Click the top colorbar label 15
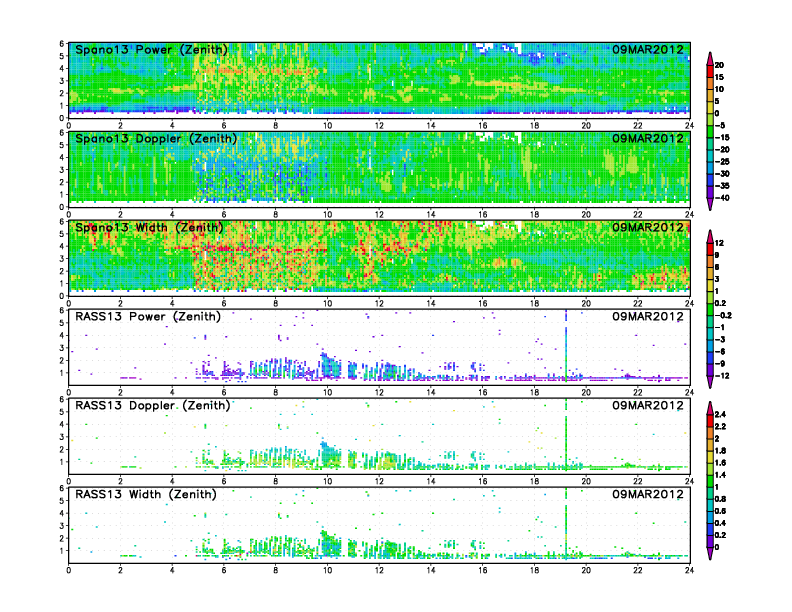The image size is (792, 612). tap(719, 77)
